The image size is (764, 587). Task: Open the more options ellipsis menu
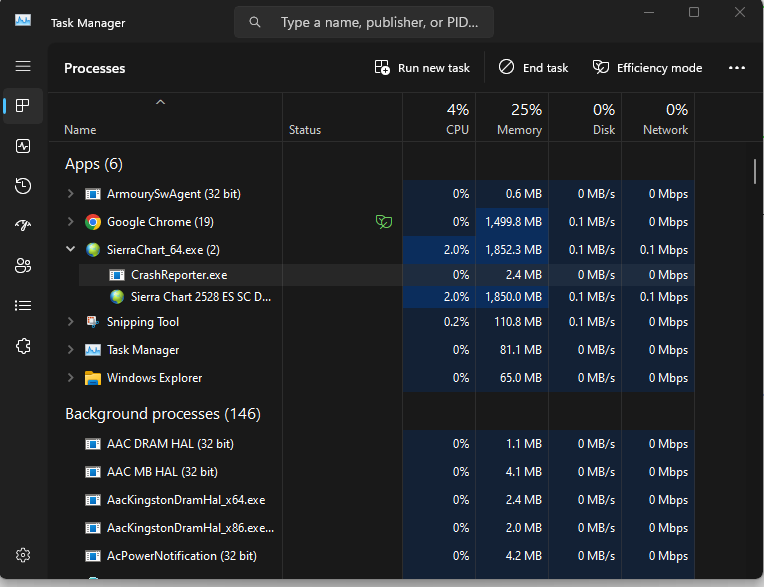737,68
